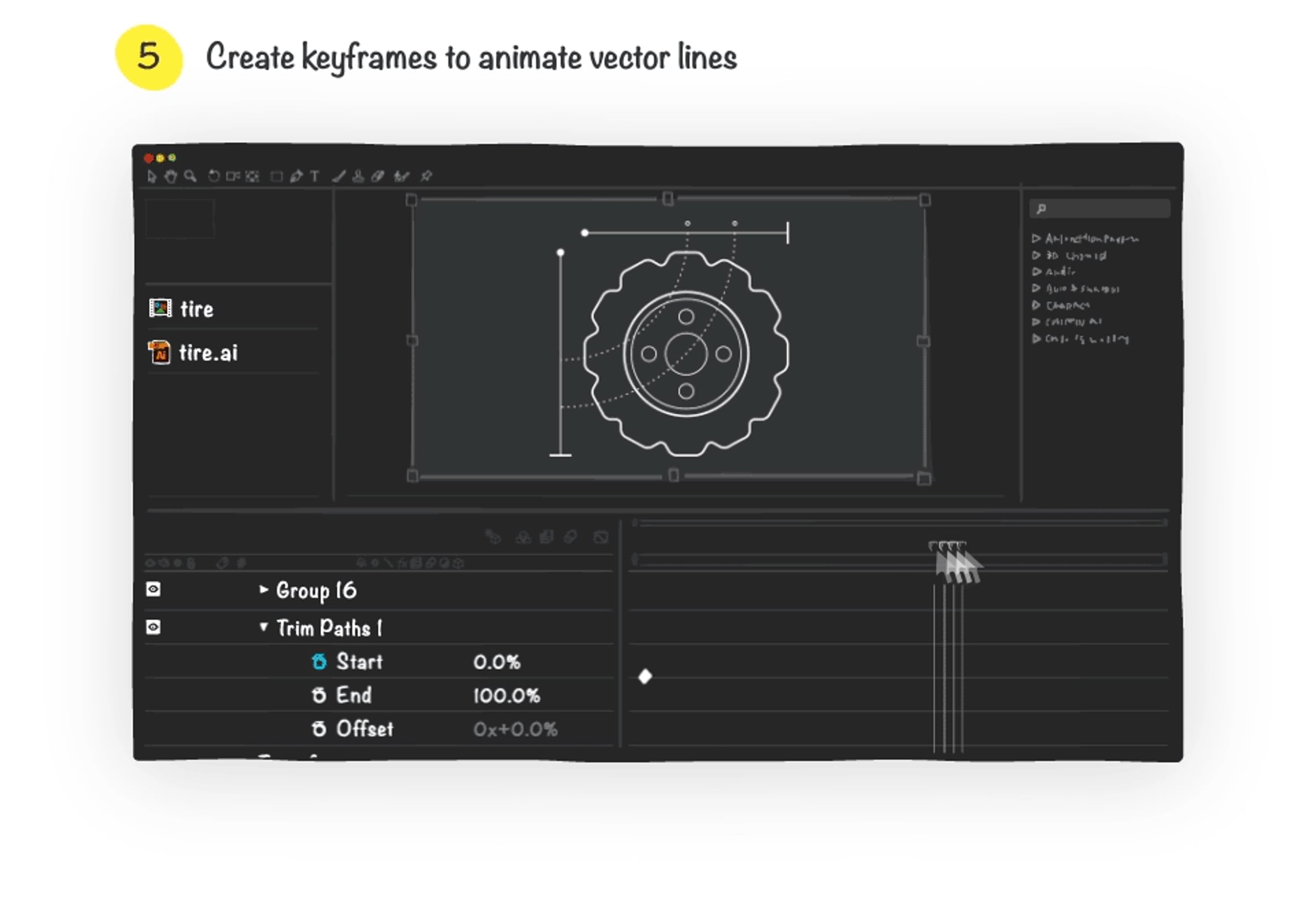Select the Pen tool

[x=296, y=177]
